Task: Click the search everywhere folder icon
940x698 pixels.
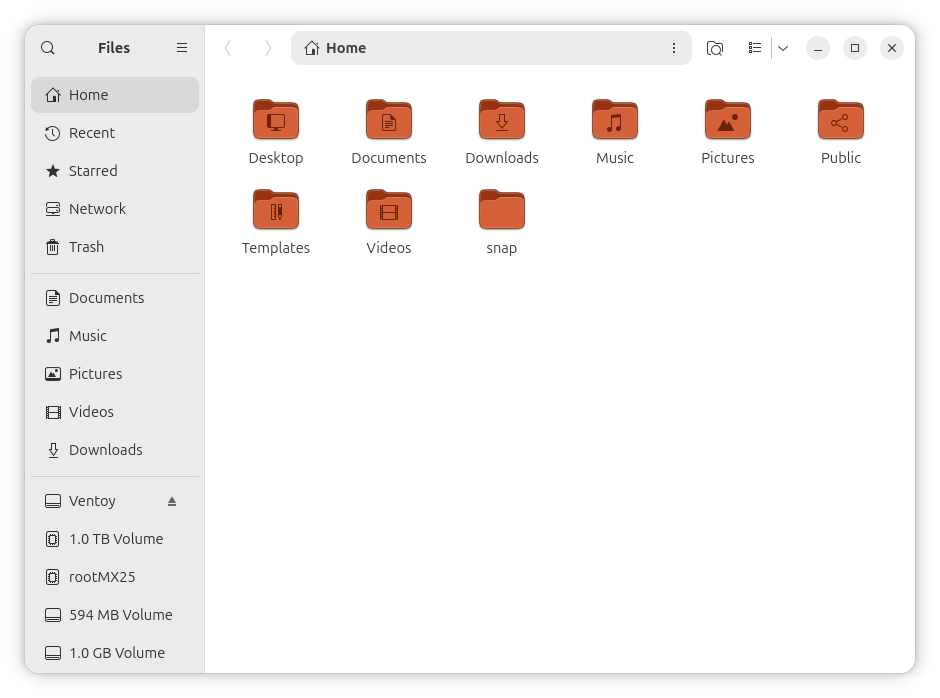Action: (714, 48)
